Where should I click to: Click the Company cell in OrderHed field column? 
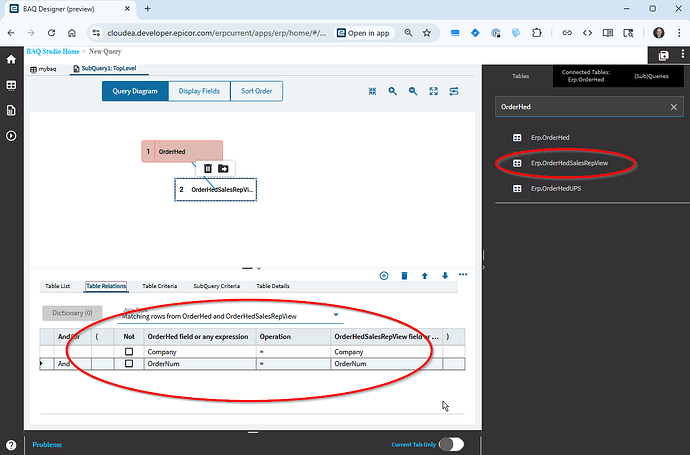click(x=200, y=352)
